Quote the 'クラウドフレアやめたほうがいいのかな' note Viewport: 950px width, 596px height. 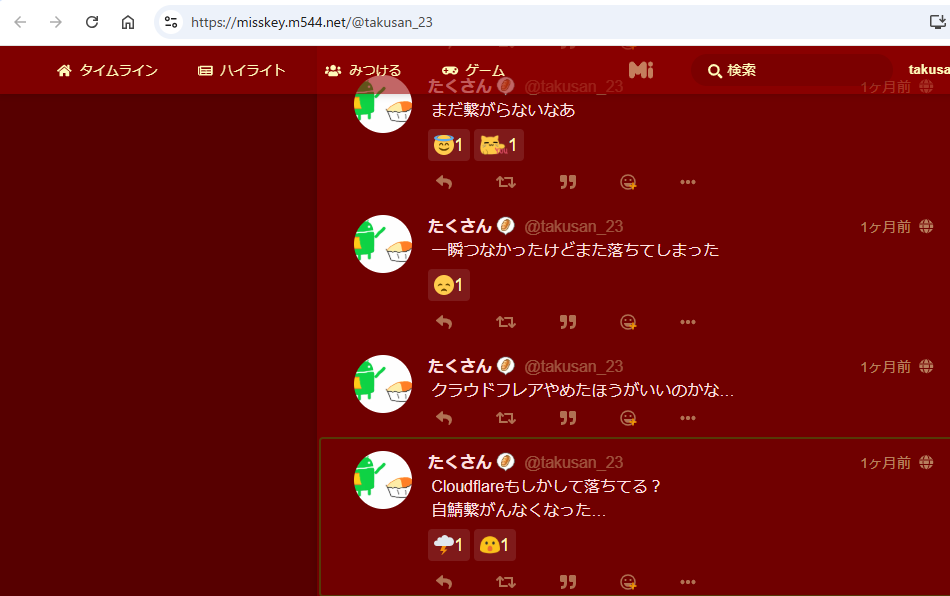[568, 418]
